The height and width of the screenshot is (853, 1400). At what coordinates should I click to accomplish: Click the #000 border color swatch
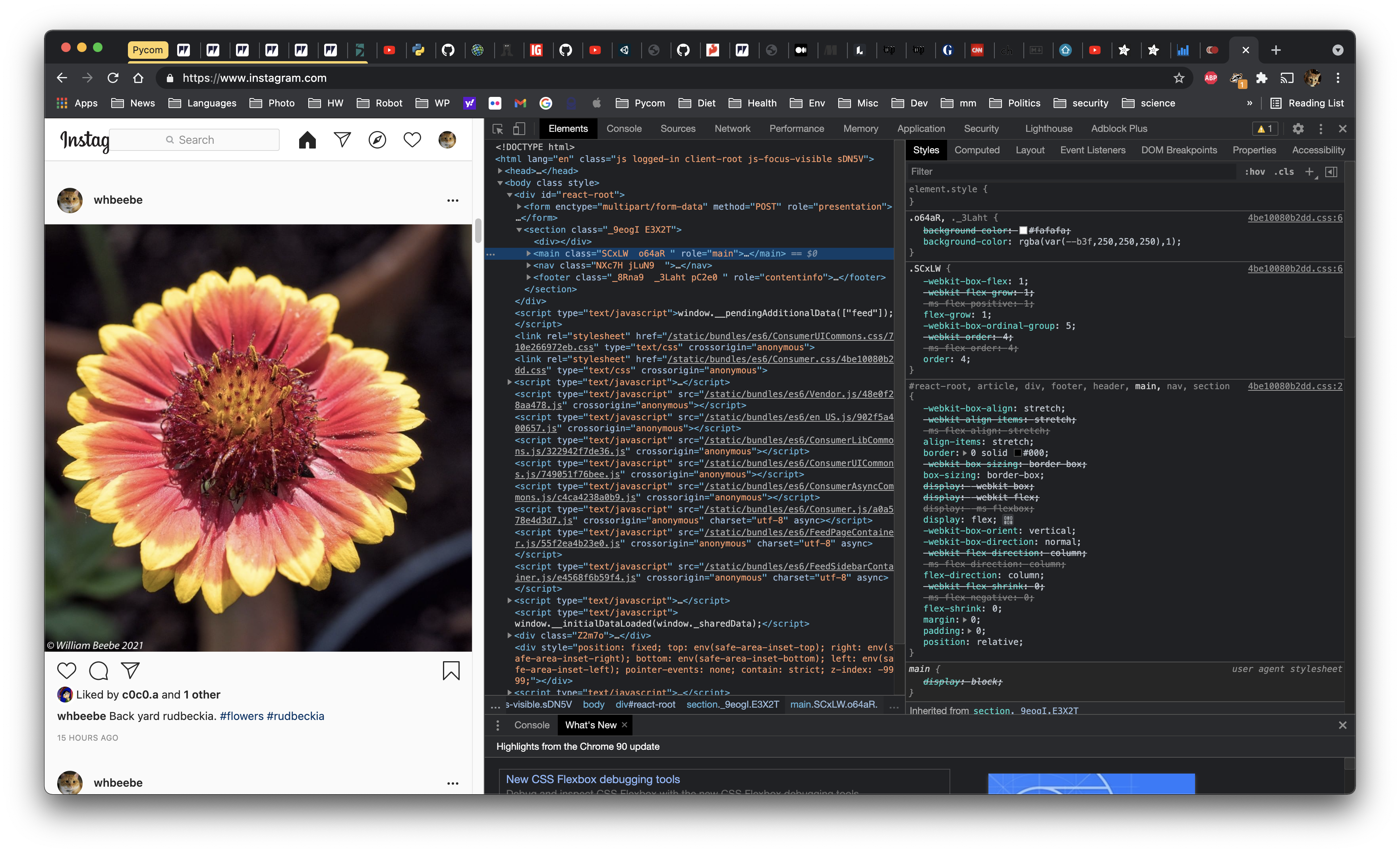pos(1017,453)
